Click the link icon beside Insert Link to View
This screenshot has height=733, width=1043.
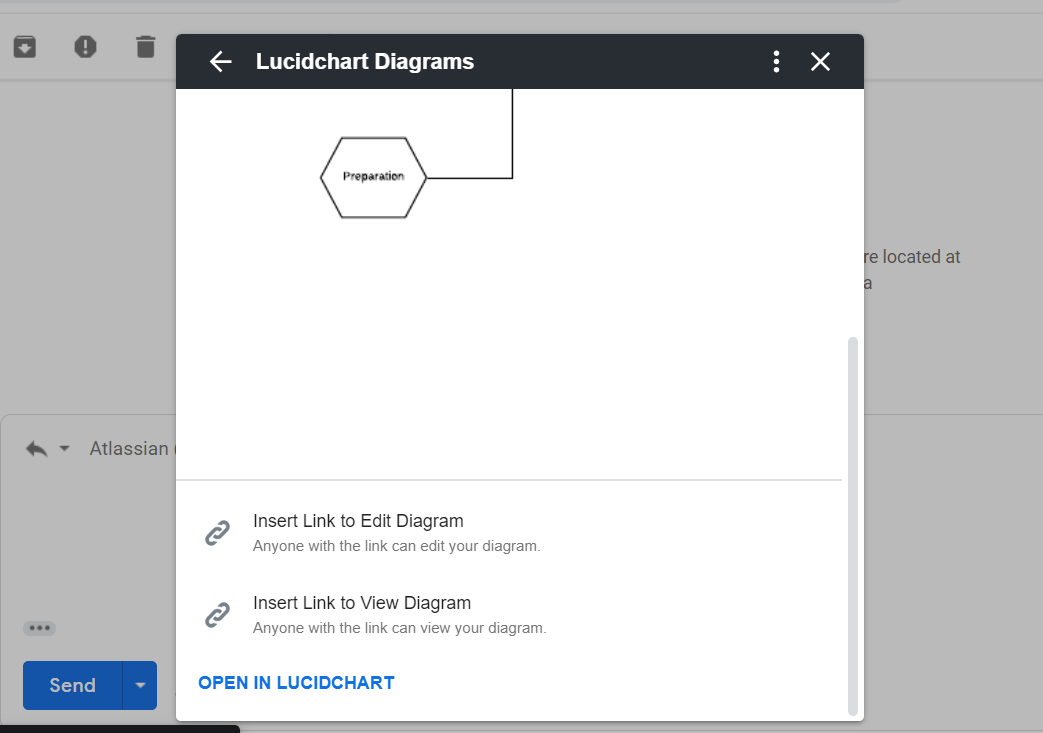(217, 614)
